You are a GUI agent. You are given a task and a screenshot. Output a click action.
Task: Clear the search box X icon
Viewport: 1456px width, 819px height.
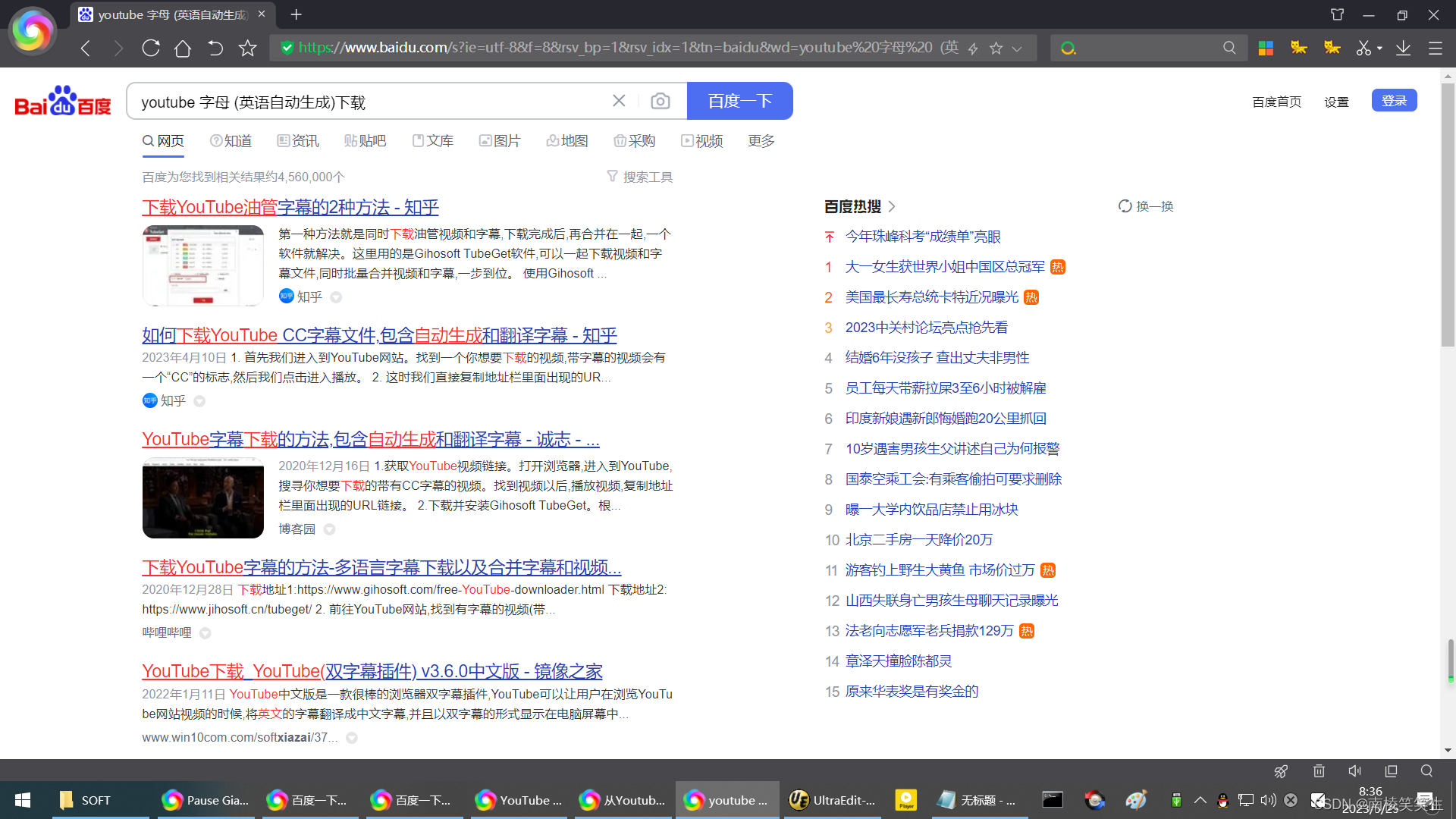coord(619,101)
